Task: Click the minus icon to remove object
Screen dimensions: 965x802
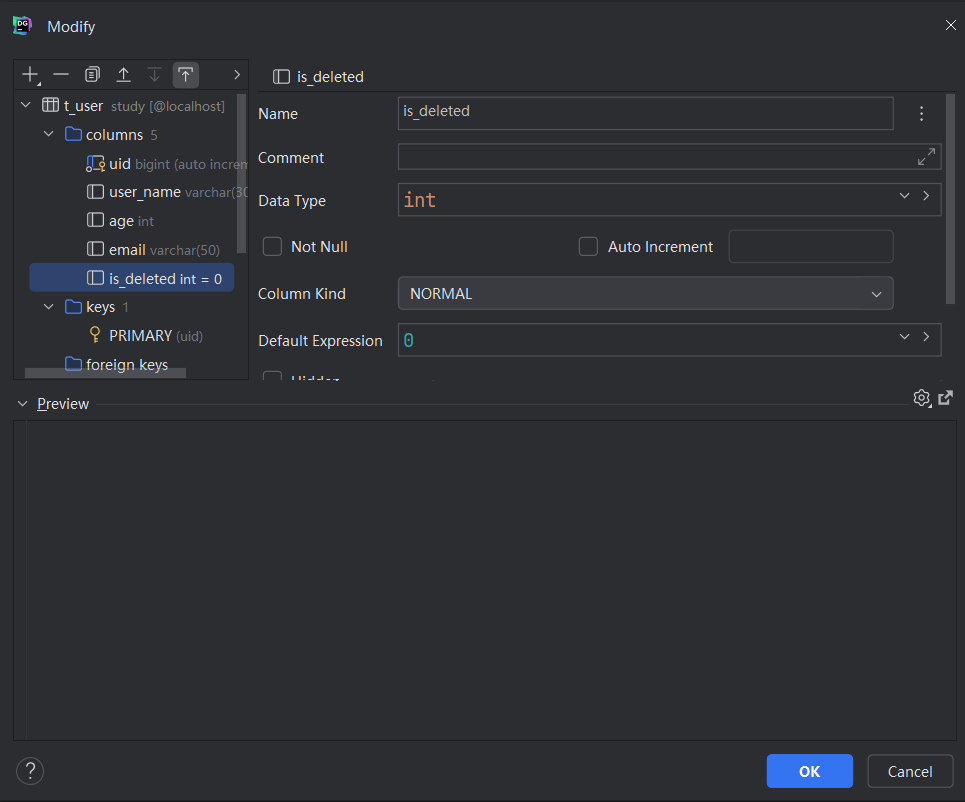Action: [x=61, y=75]
